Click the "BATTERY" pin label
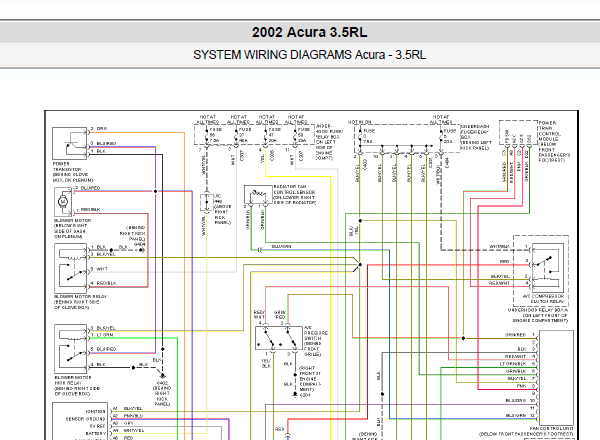The width and height of the screenshot is (600, 440). pyautogui.click(x=96, y=433)
